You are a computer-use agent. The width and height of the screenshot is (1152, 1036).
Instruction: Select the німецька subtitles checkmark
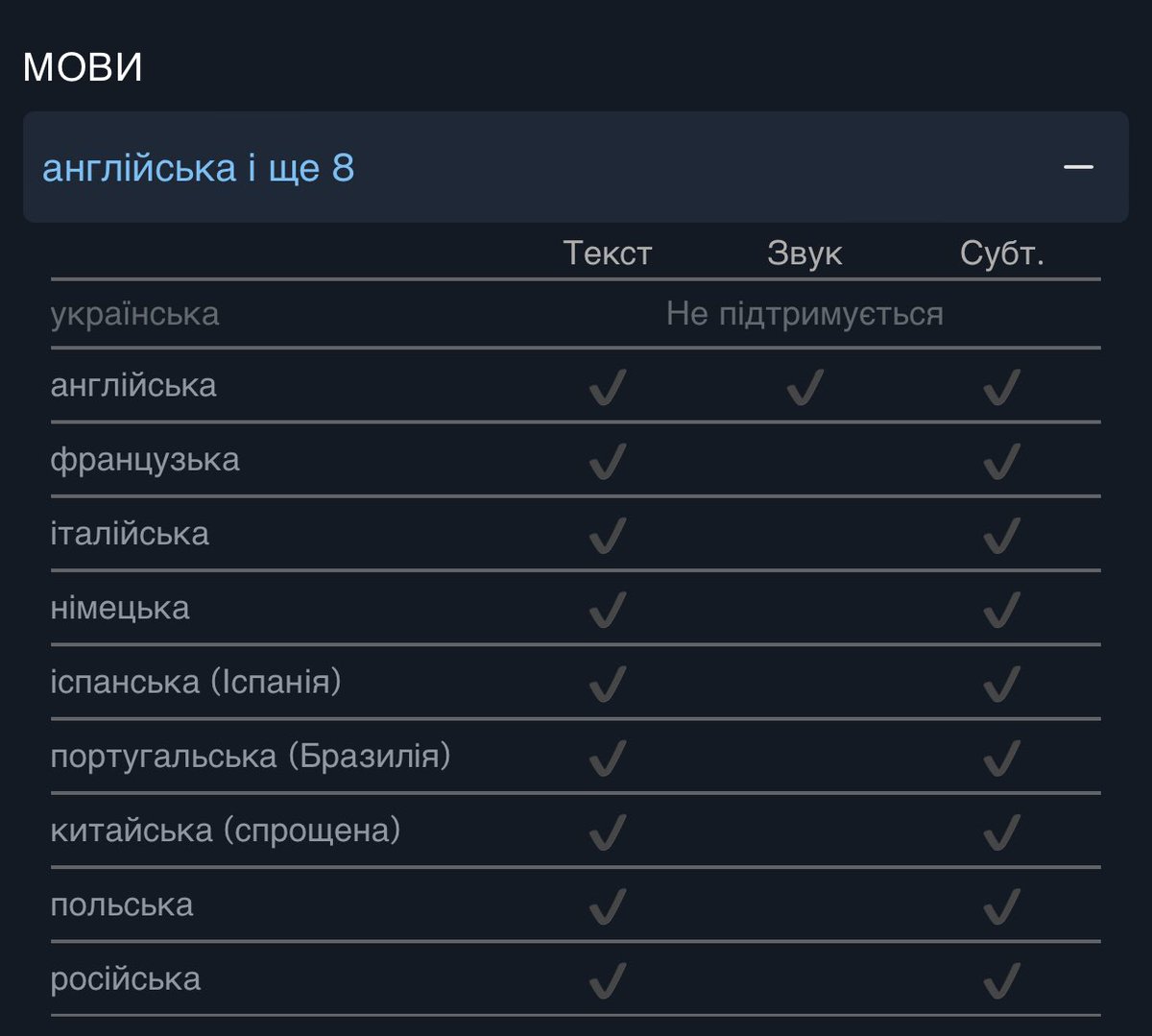[x=1001, y=610]
